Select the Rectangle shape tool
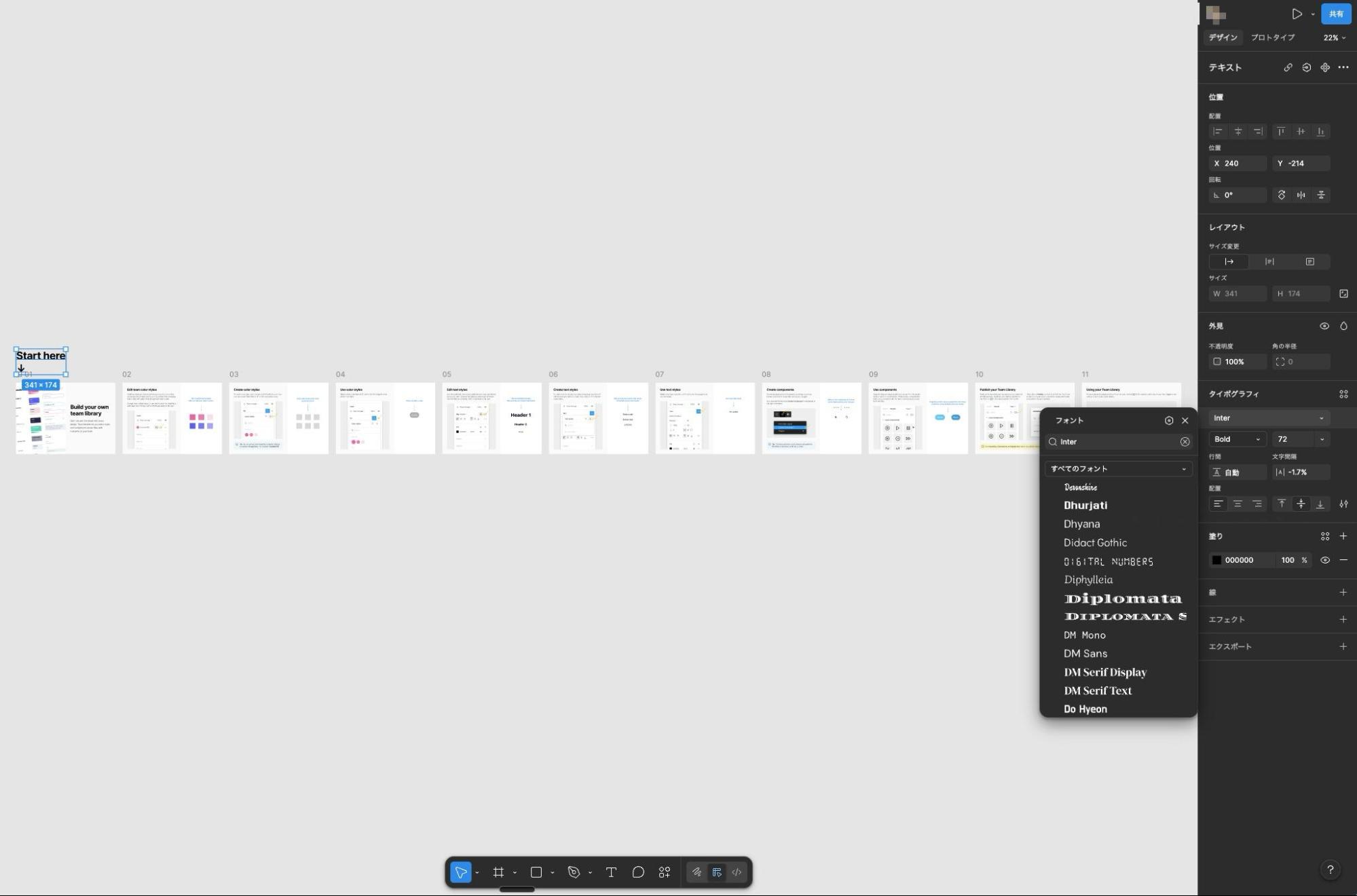The image size is (1357, 896). click(536, 872)
